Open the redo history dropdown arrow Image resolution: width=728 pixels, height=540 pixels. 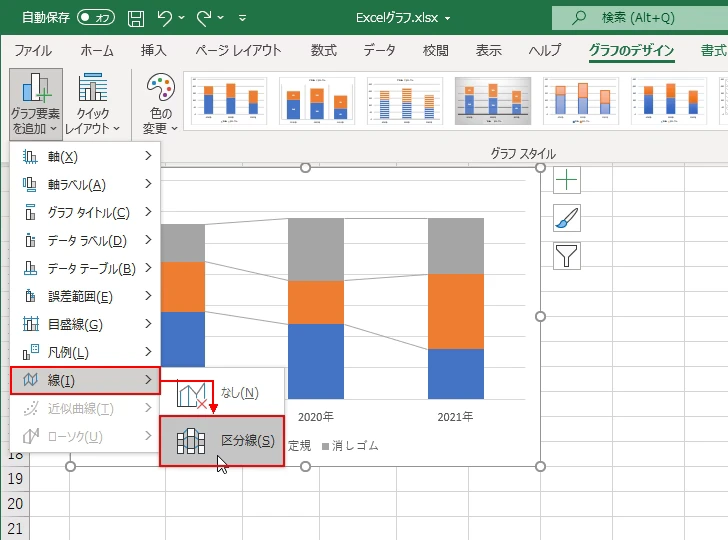221,18
